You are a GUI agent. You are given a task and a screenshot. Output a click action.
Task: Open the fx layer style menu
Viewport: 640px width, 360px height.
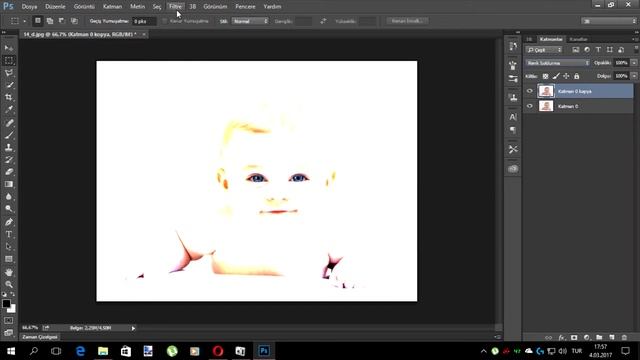point(562,338)
